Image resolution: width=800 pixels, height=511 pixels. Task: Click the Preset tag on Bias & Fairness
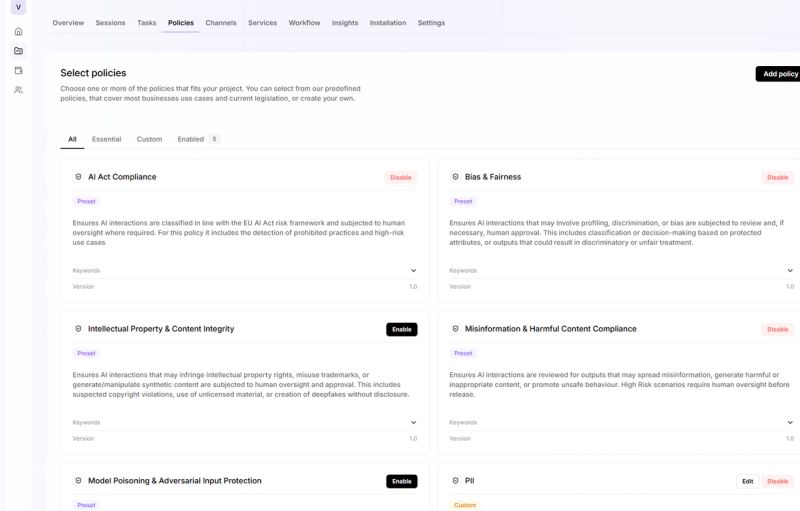pos(463,201)
